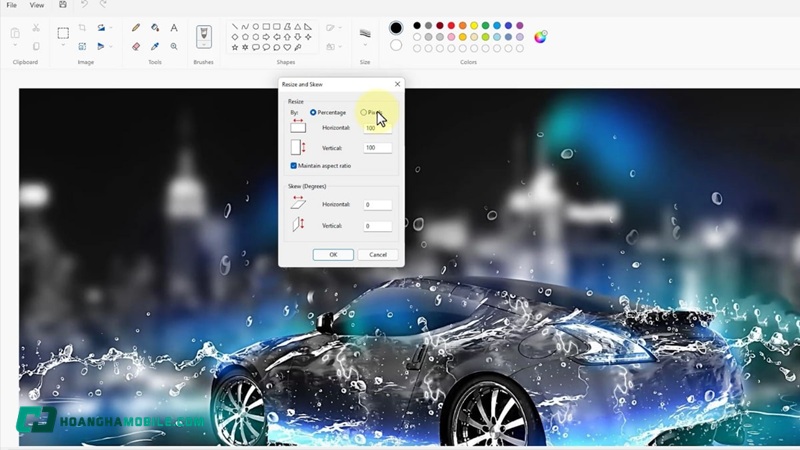Click the Resize Vertical input field
The height and width of the screenshot is (450, 800).
pyautogui.click(x=378, y=148)
